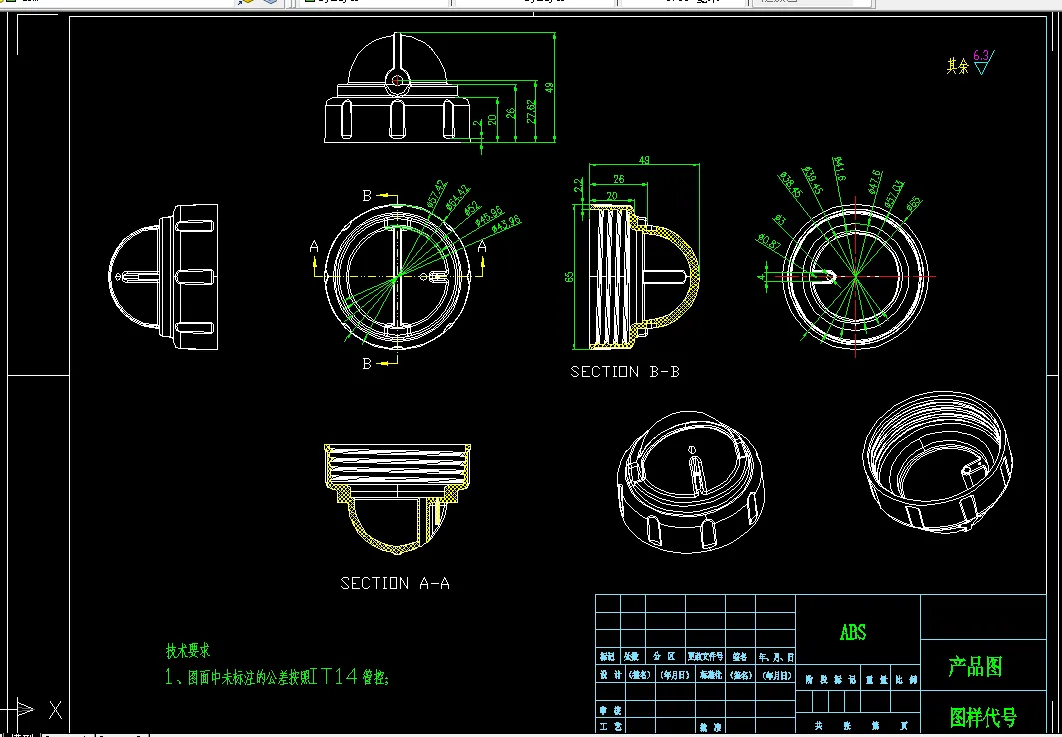Screen dimensions: 1062x737
Task: Click the 其余 surface finish note
Action: (x=958, y=66)
